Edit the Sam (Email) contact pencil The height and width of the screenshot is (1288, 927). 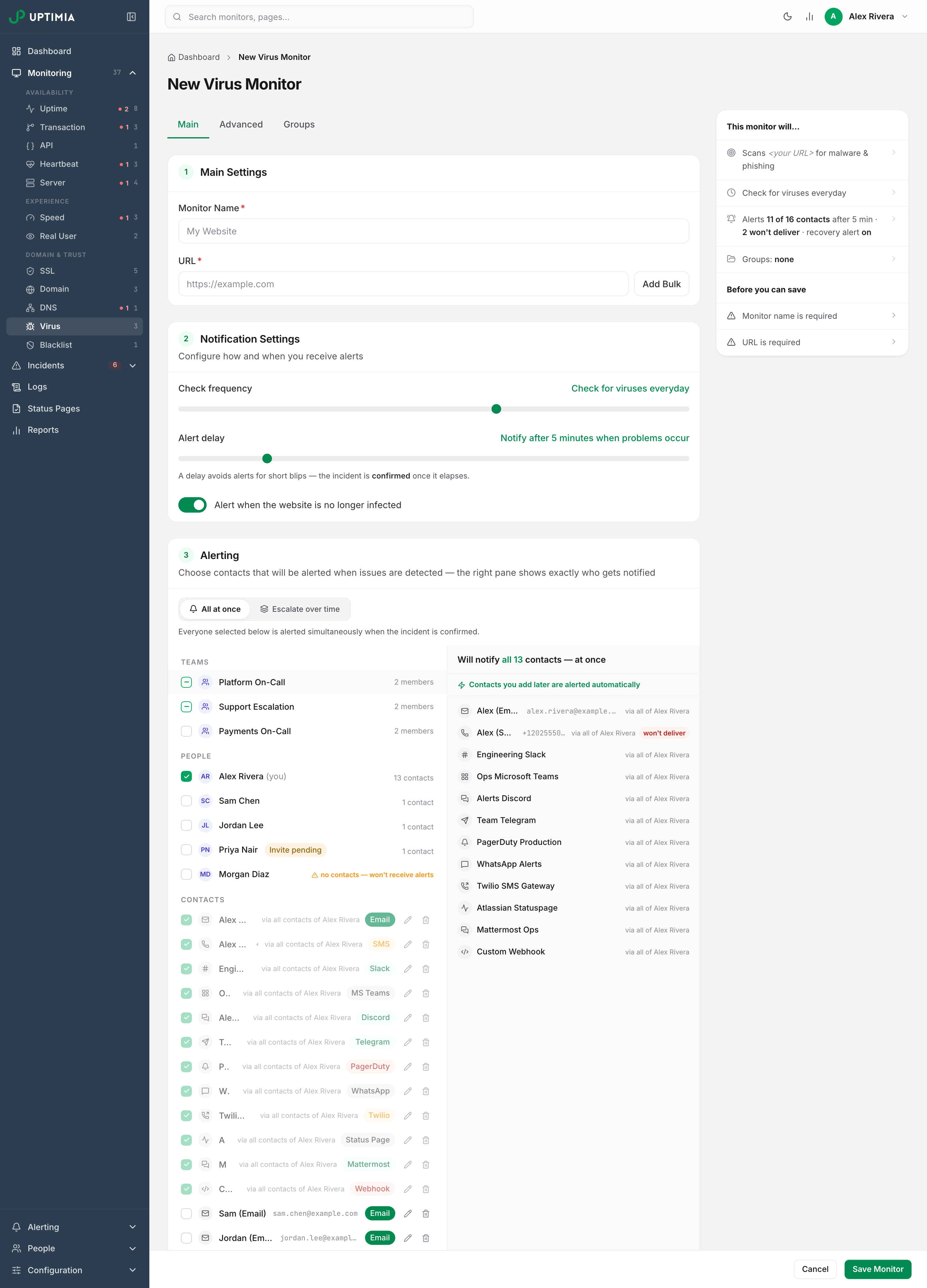407,1214
